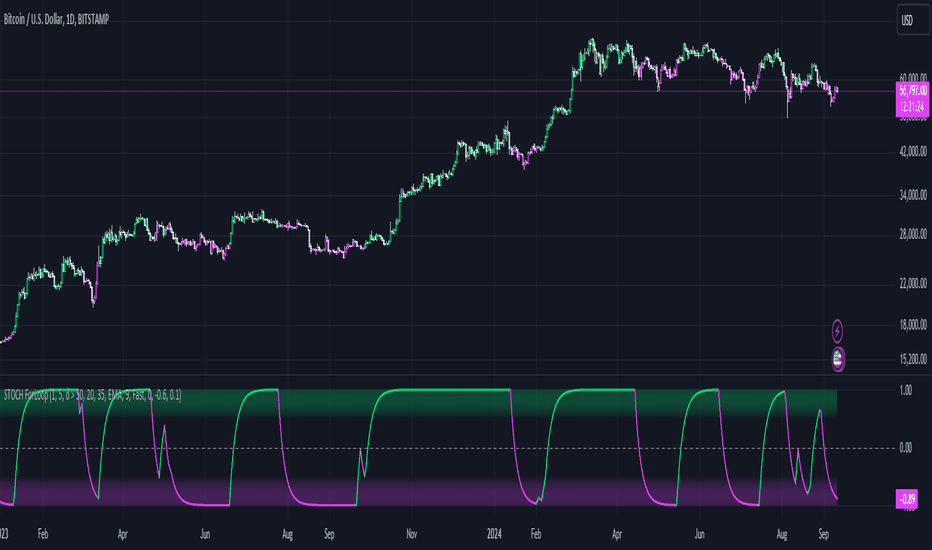The width and height of the screenshot is (932, 550).
Task: Click the Aug label before Sep on time axis
Action: 288,534
